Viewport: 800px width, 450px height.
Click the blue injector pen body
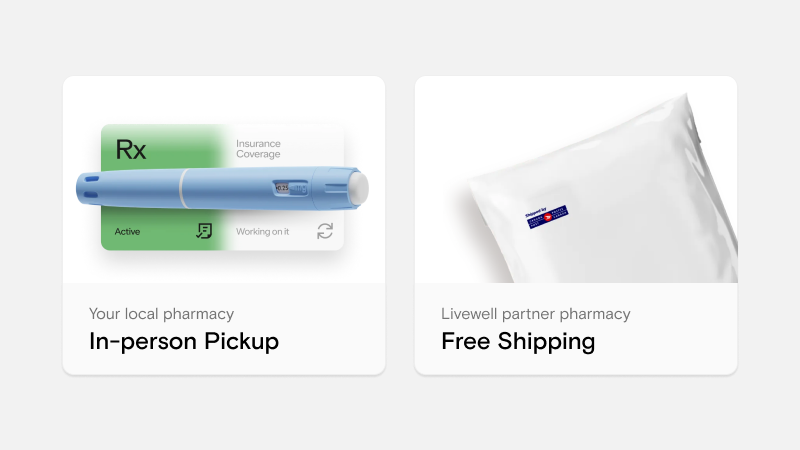click(x=230, y=187)
